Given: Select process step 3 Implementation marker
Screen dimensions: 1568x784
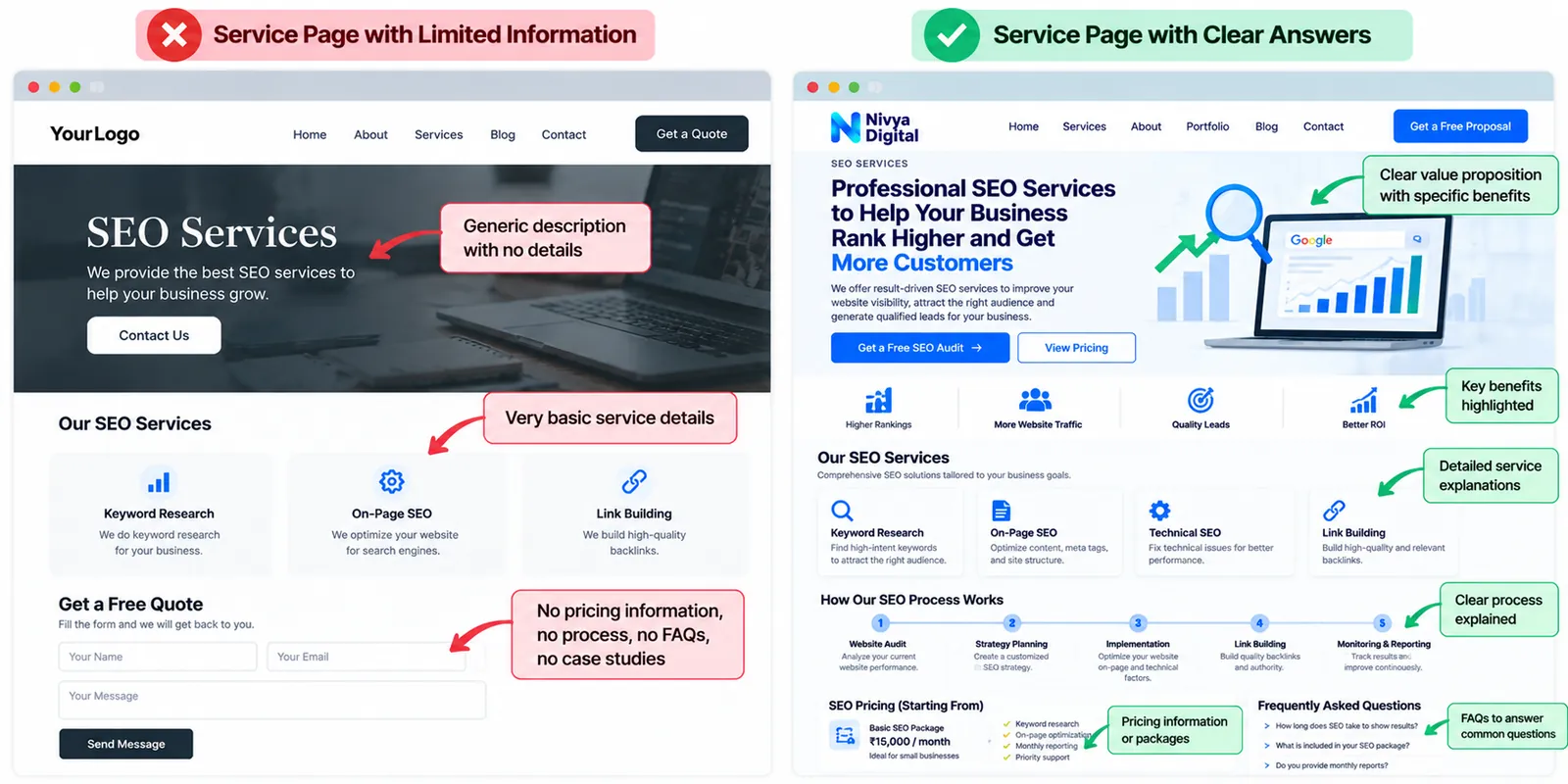Looking at the screenshot, I should pyautogui.click(x=1138, y=623).
